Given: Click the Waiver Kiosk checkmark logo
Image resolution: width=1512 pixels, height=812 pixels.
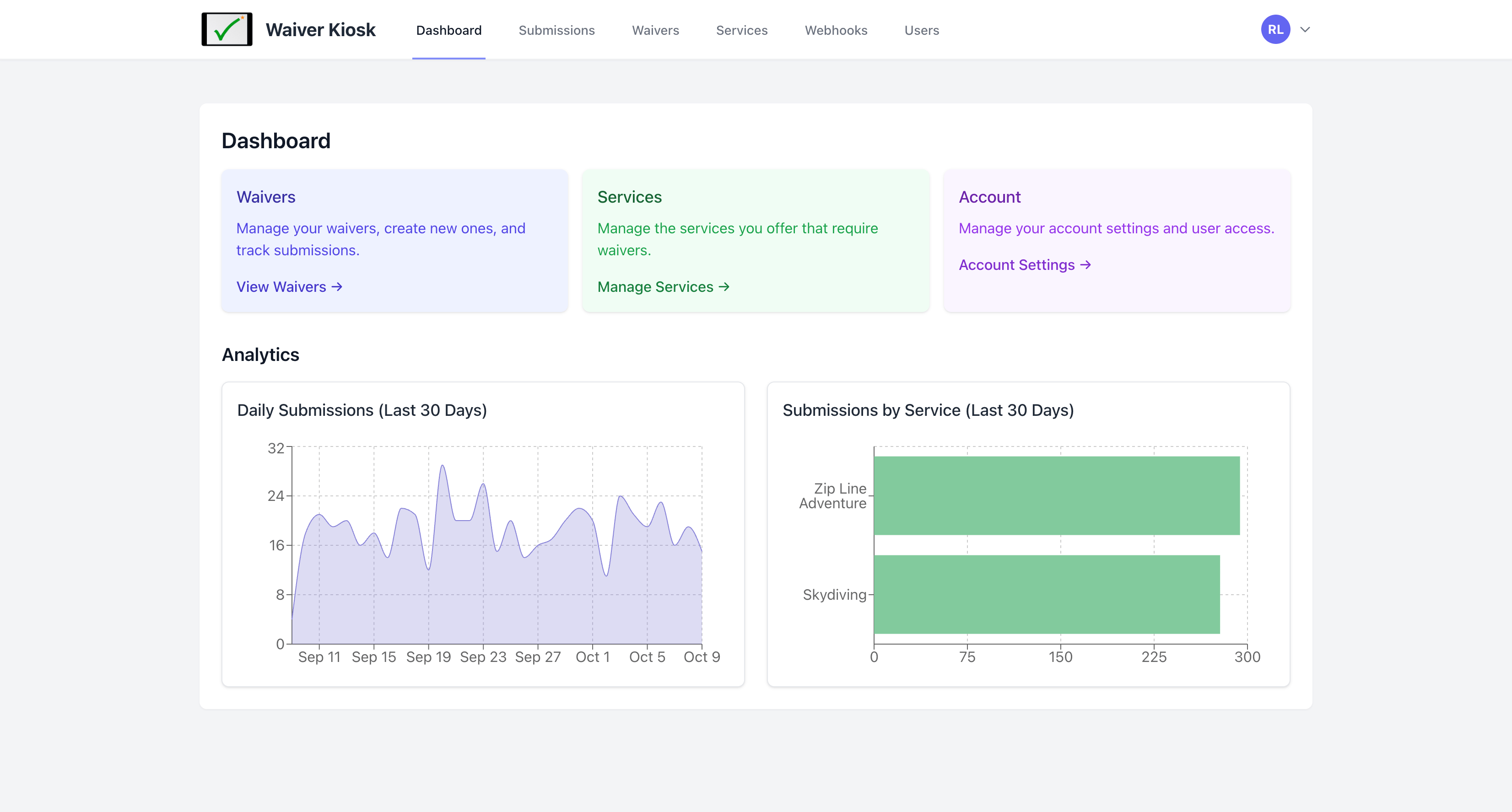Looking at the screenshot, I should [227, 29].
